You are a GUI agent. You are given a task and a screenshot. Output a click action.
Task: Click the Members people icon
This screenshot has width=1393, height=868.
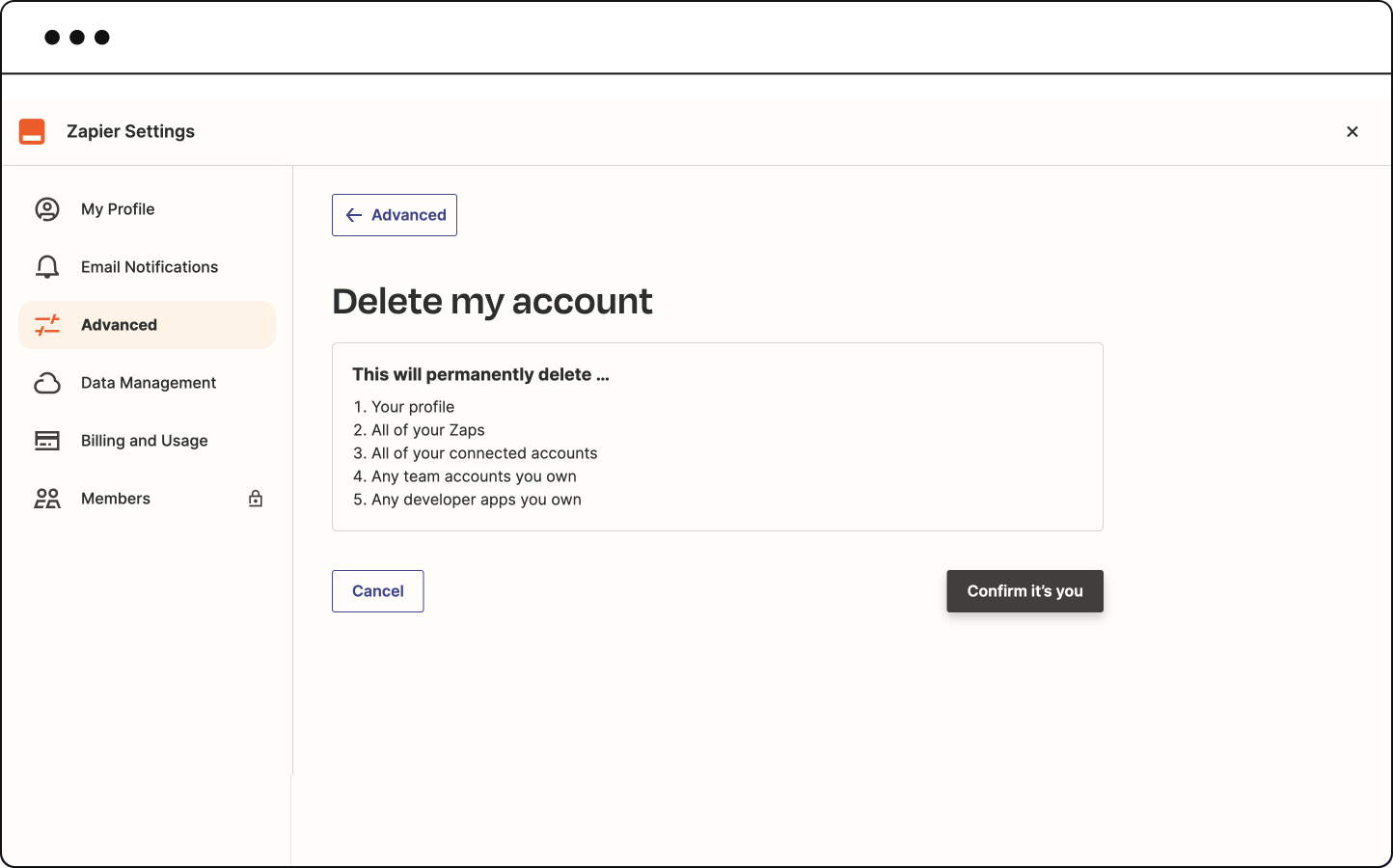point(47,499)
